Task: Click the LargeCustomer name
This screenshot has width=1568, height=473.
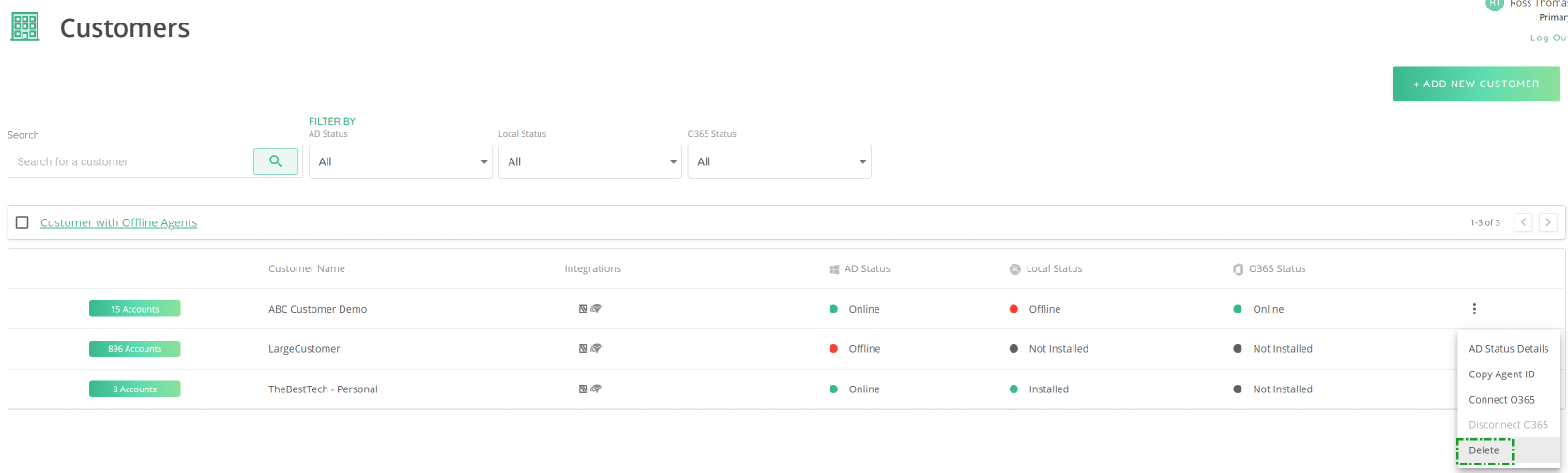Action: coord(304,349)
